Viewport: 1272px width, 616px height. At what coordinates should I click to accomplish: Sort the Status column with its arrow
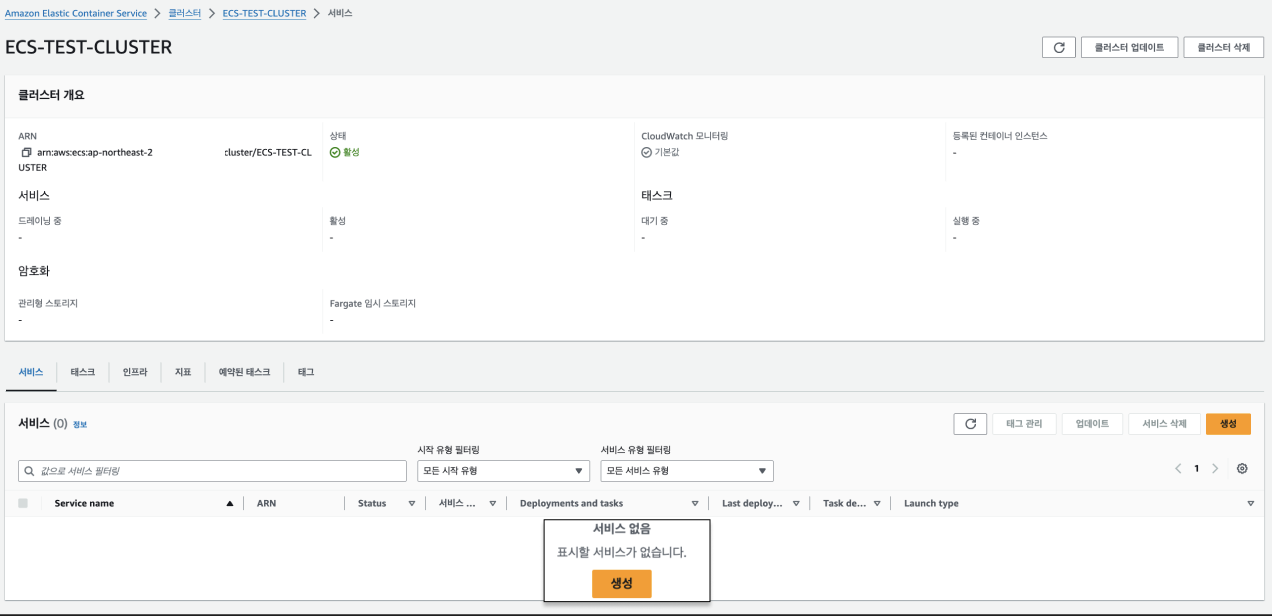click(x=411, y=504)
